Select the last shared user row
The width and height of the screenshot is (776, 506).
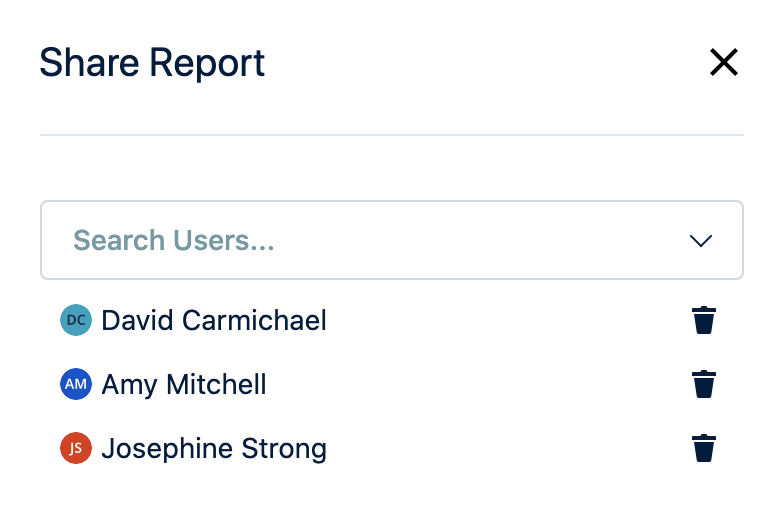click(390, 449)
